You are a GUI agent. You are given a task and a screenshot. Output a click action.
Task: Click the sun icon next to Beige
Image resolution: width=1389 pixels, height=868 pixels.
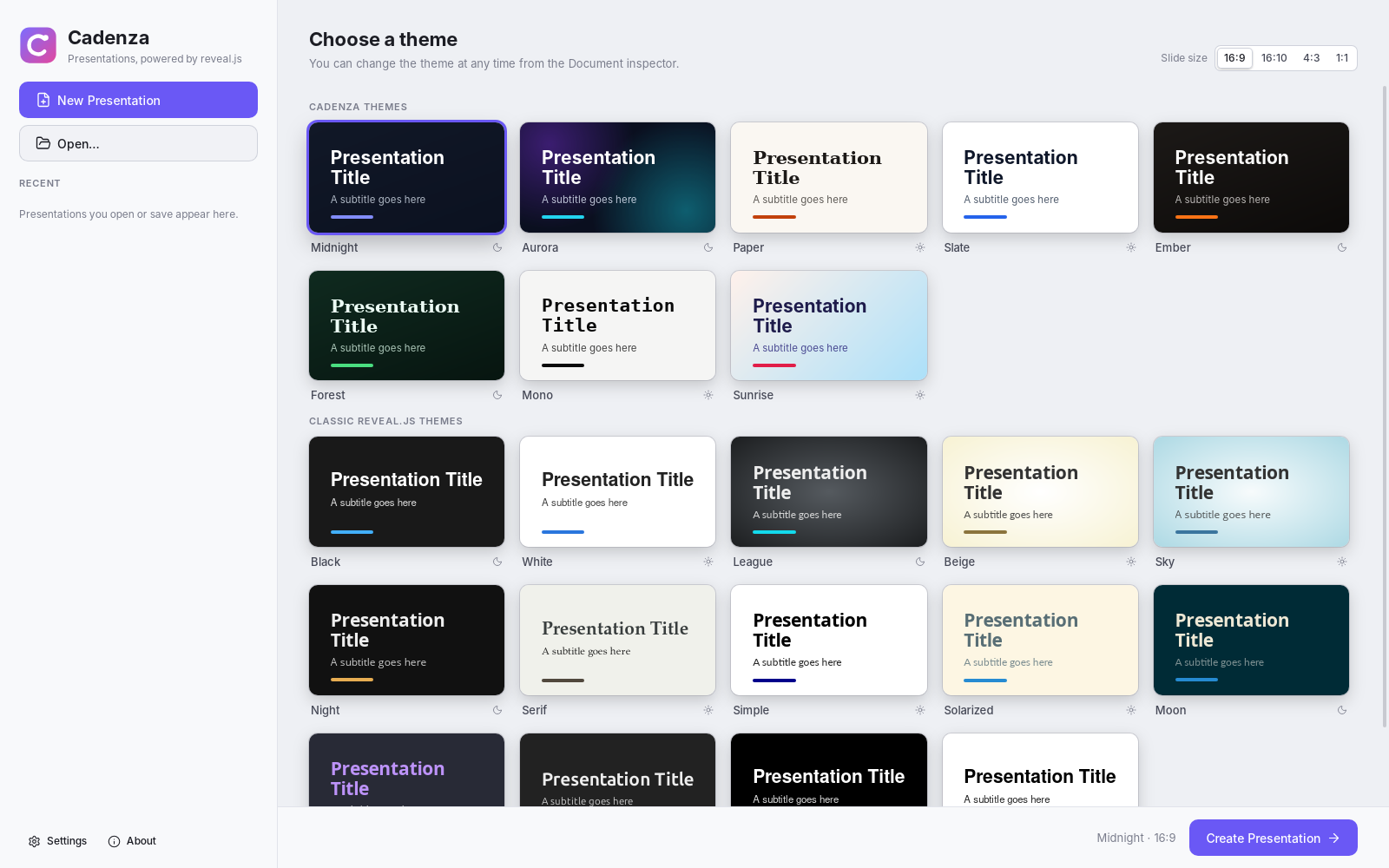tap(1131, 562)
